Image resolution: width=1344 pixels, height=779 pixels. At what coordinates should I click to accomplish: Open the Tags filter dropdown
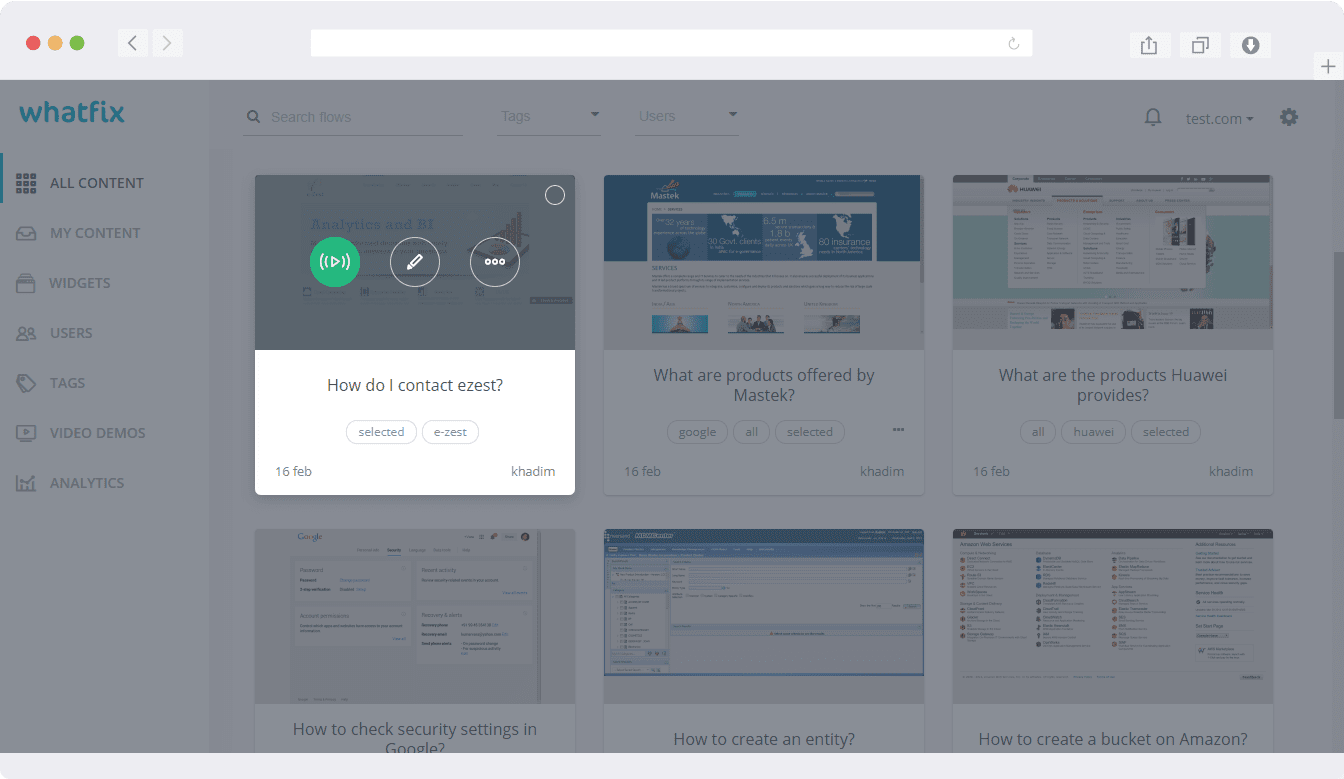point(550,116)
